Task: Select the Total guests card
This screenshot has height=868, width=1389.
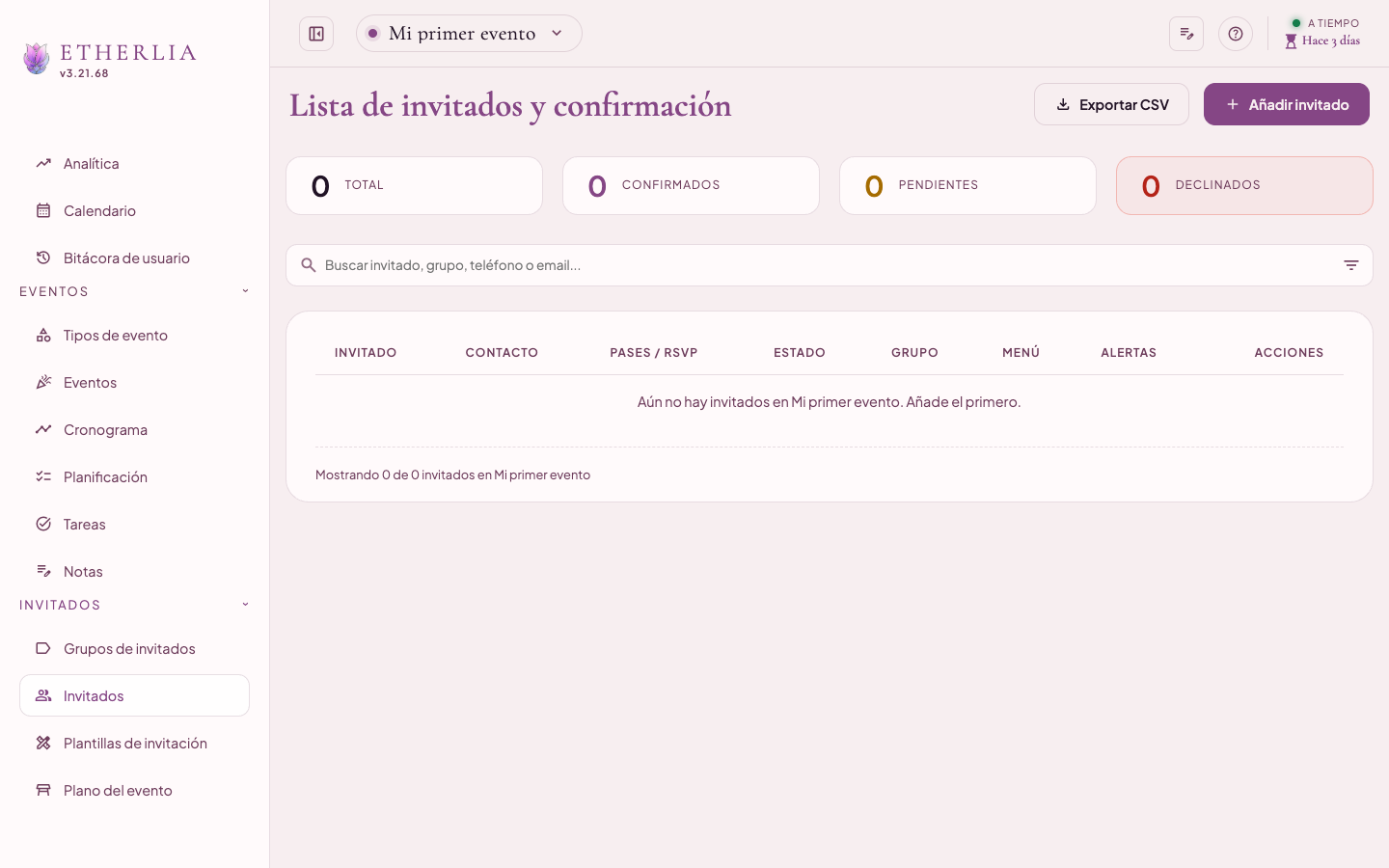Action: pyautogui.click(x=415, y=186)
